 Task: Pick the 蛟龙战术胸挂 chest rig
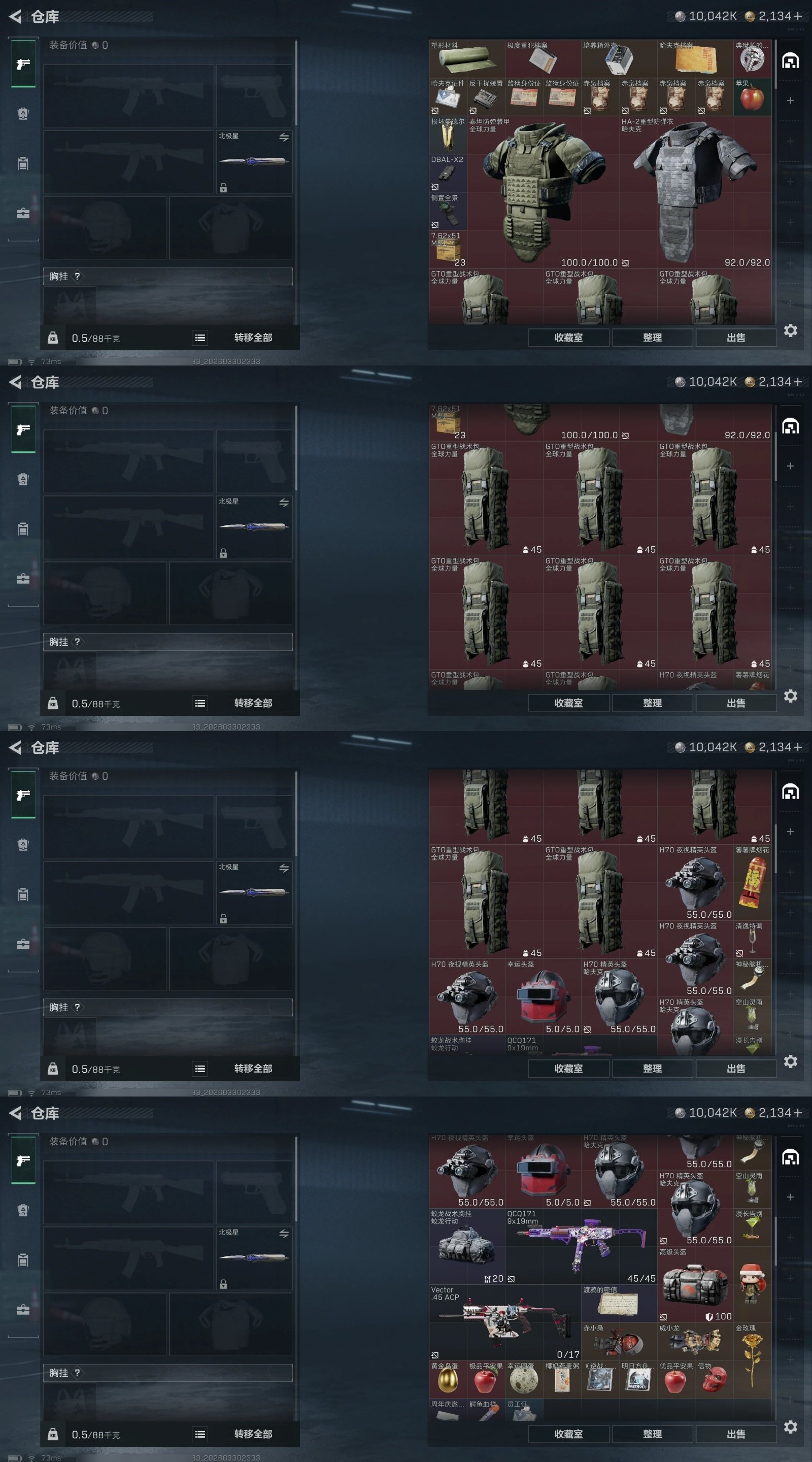pos(467,1246)
